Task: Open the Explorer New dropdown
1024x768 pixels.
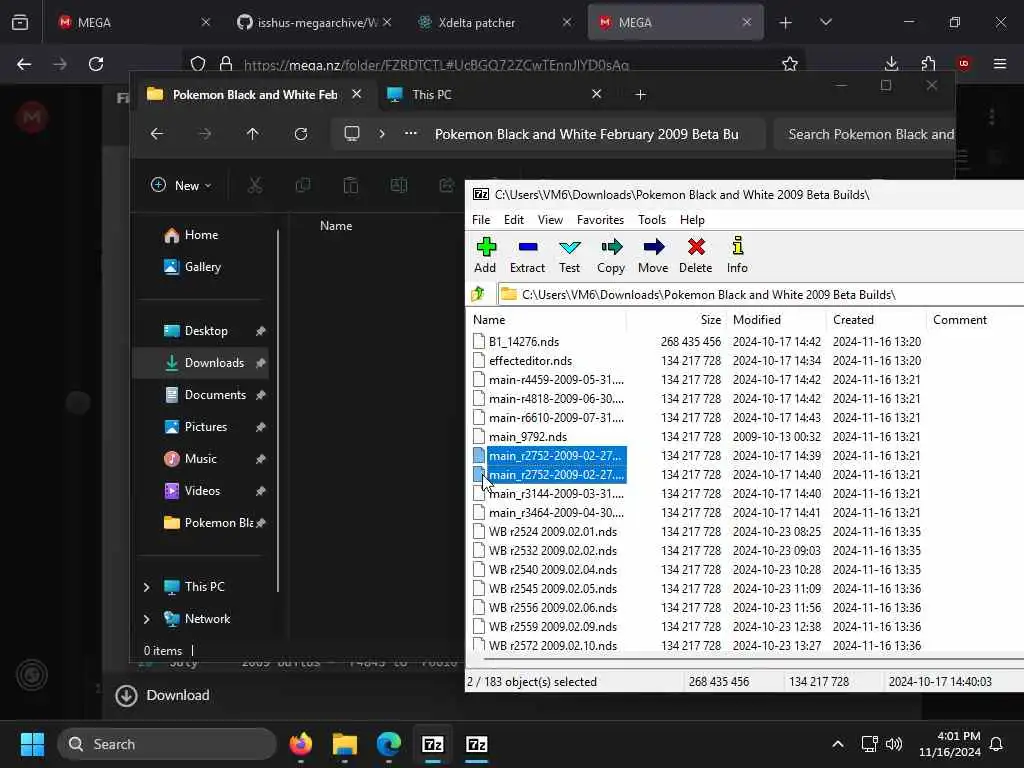Action: 182,185
